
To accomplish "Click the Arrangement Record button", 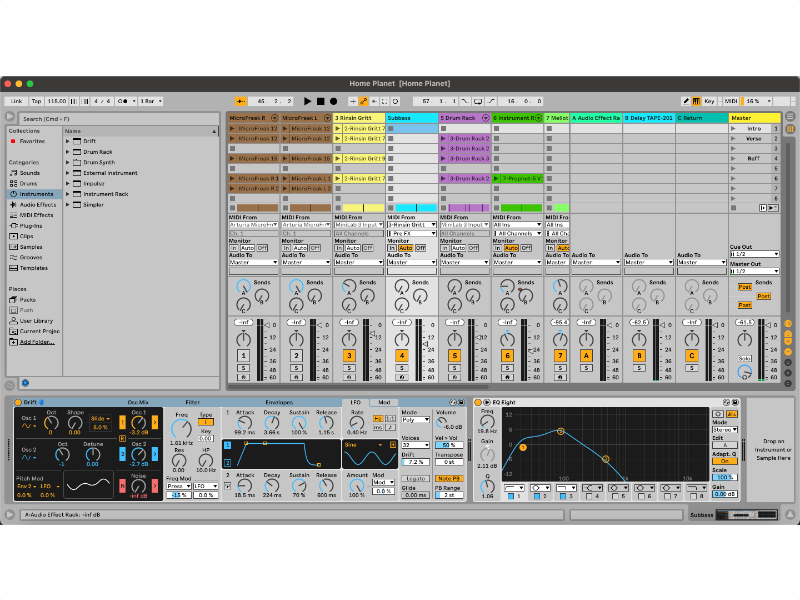I will [333, 101].
